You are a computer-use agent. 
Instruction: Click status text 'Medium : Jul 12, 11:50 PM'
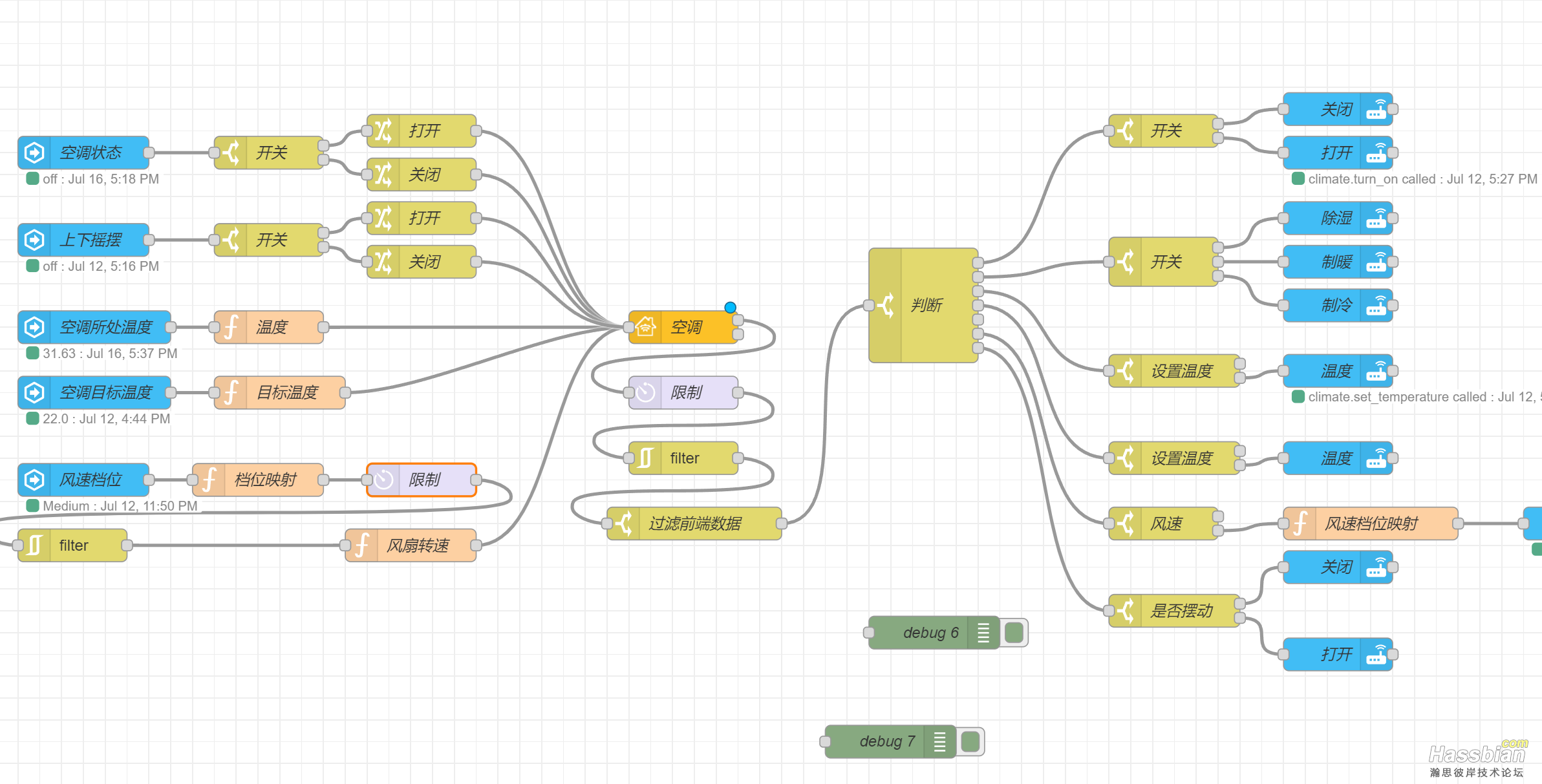coord(120,506)
